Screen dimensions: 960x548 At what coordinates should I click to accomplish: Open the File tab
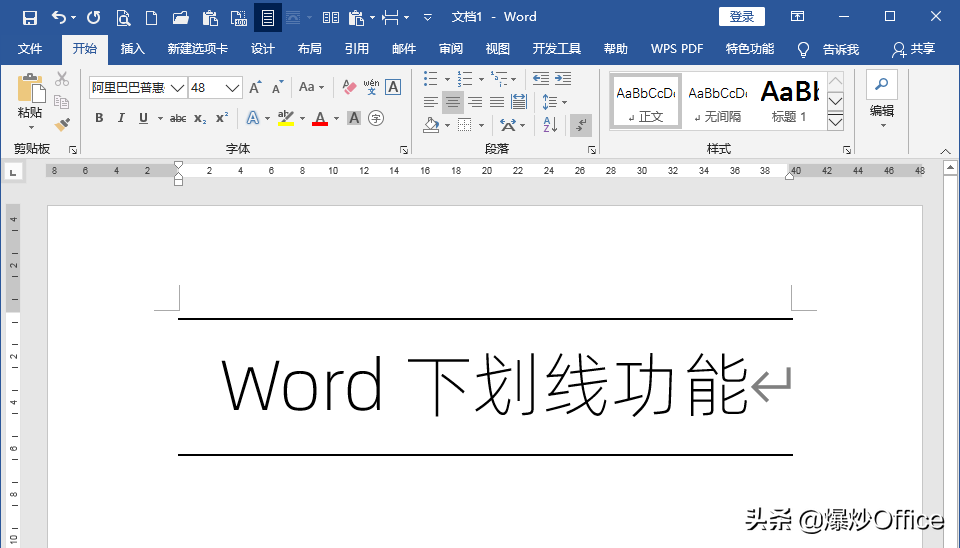30,49
